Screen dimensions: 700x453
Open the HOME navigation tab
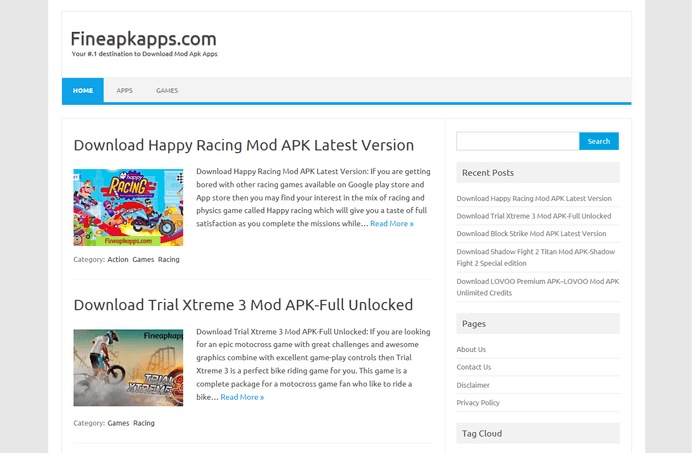[83, 90]
